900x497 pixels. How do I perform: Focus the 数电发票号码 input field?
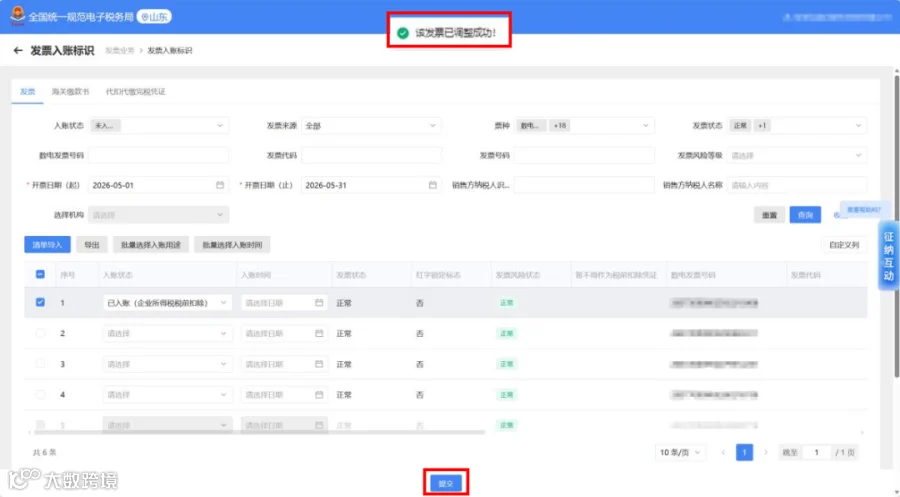159,156
